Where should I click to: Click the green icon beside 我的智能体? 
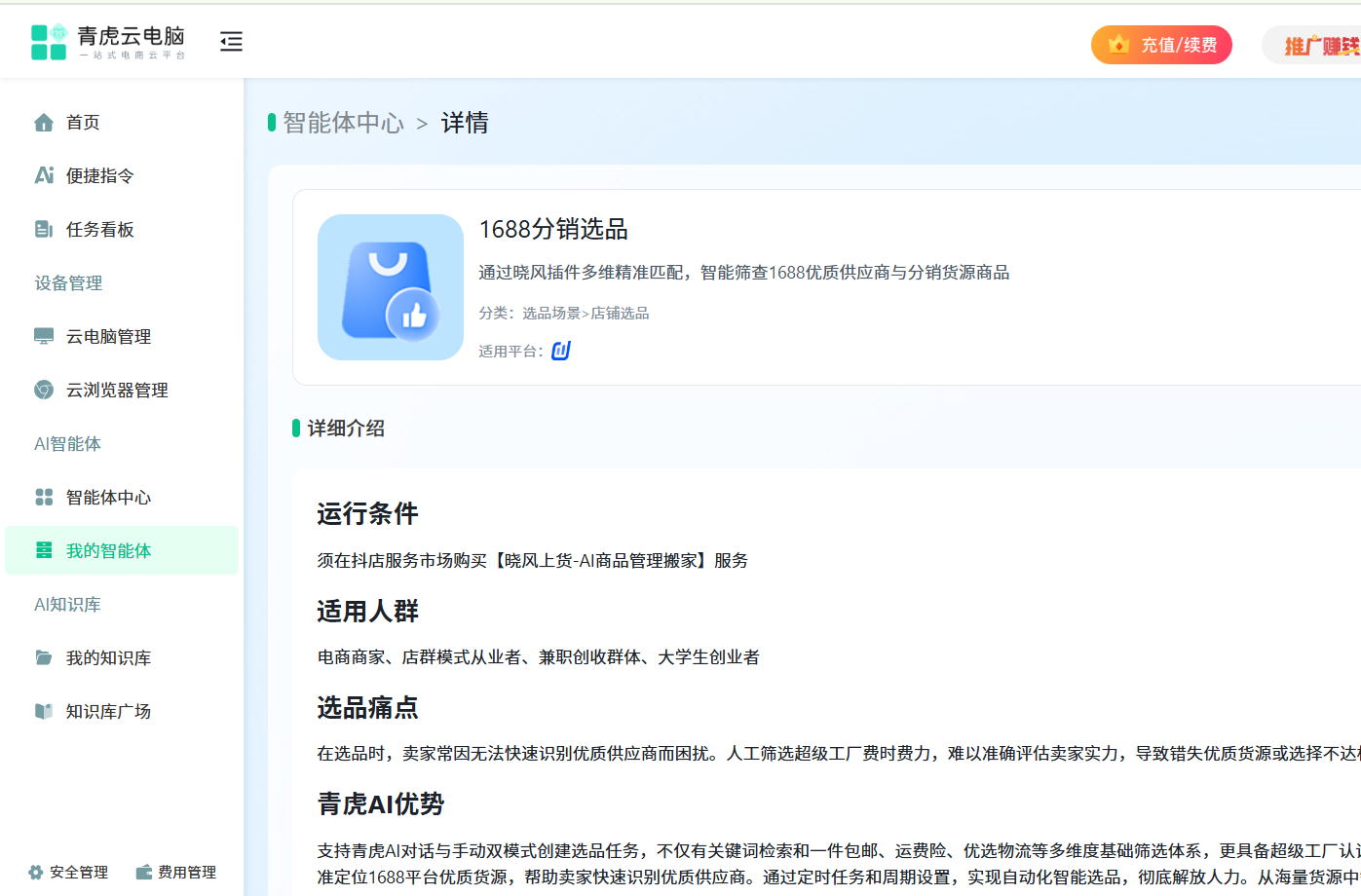44,550
